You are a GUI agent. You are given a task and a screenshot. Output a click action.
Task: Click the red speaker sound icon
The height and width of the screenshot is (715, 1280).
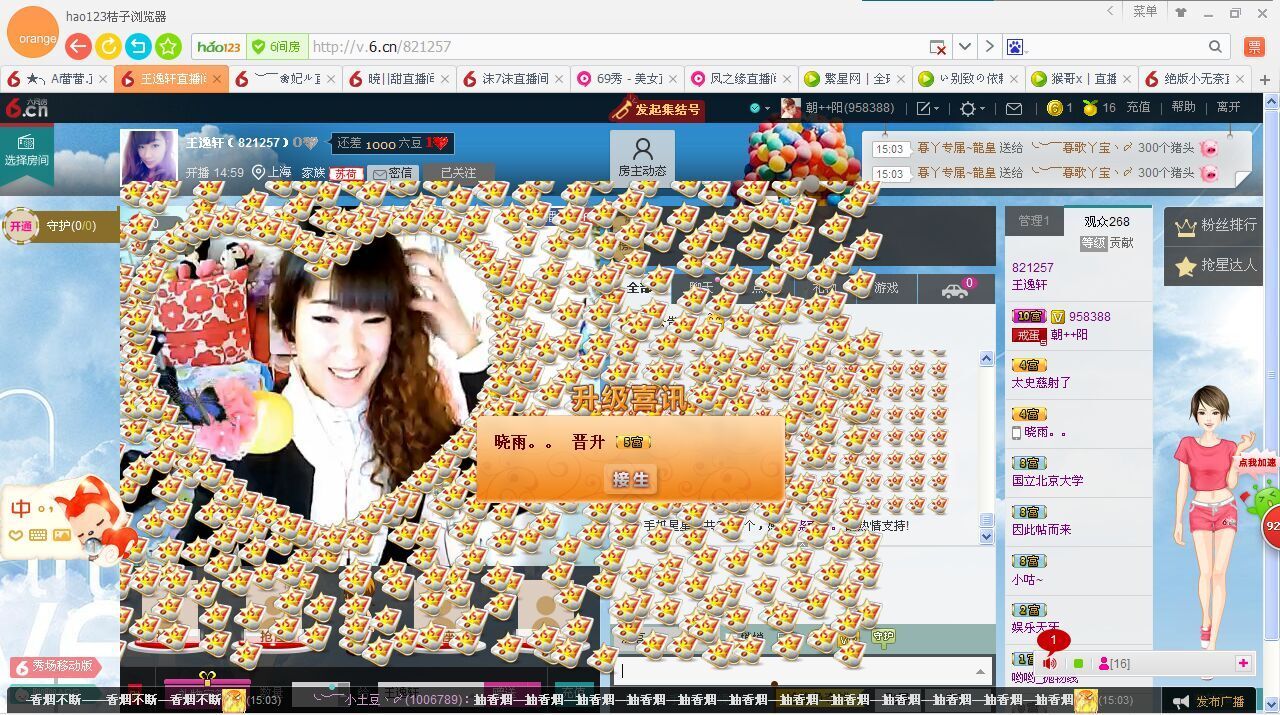click(x=1049, y=664)
